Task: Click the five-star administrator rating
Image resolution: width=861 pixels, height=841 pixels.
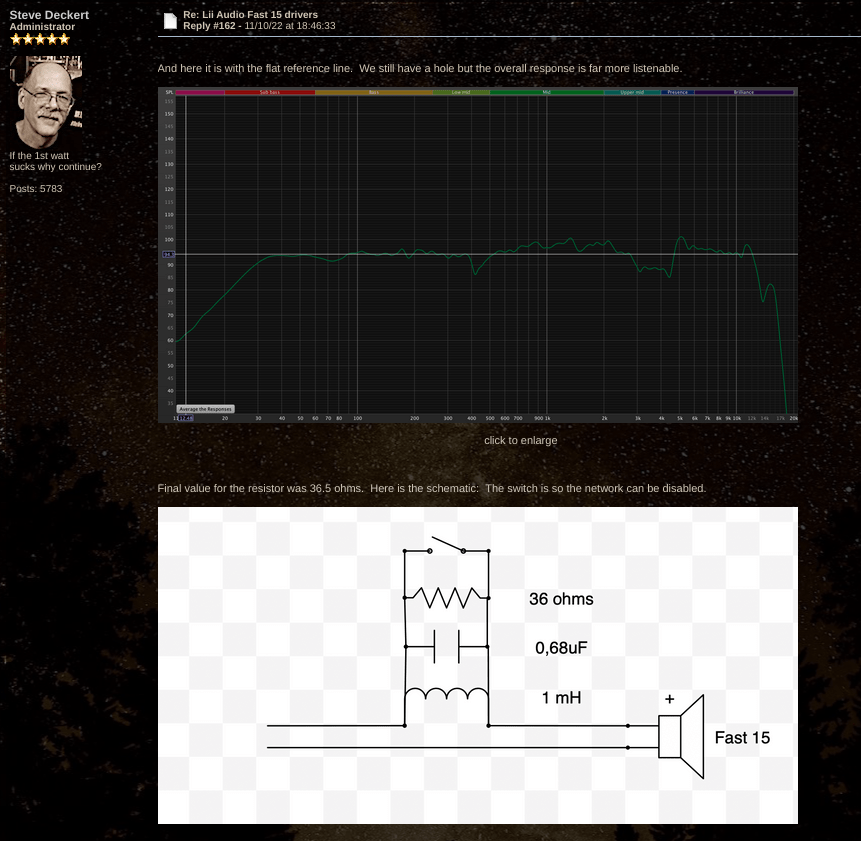Action: pyautogui.click(x=40, y=39)
